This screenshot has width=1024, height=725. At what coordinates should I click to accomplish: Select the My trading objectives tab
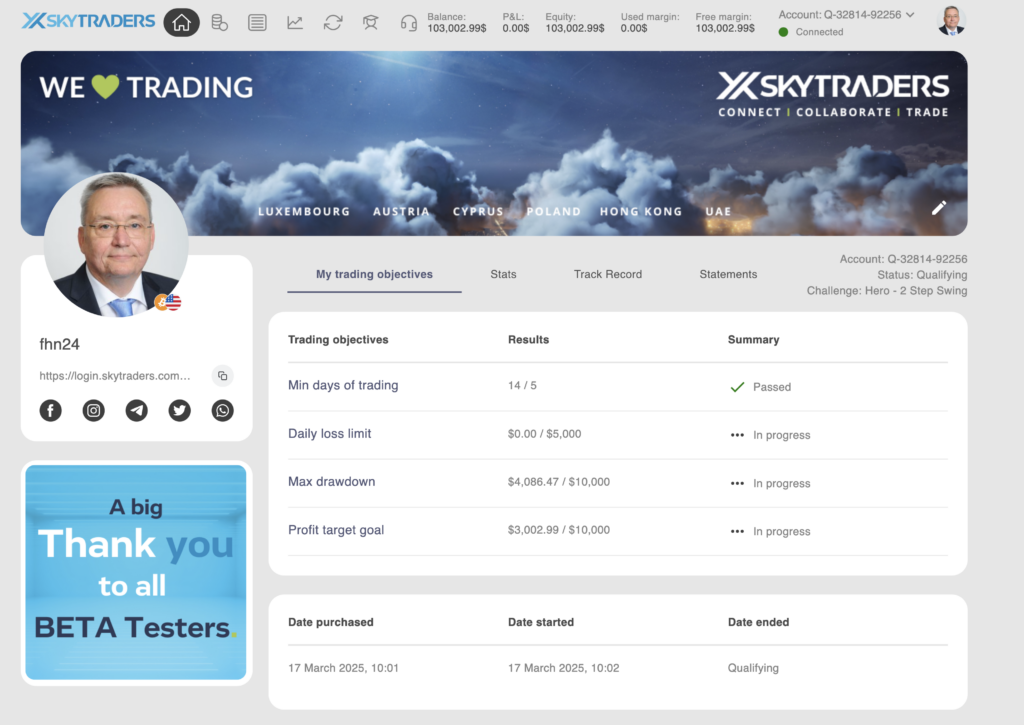click(374, 274)
